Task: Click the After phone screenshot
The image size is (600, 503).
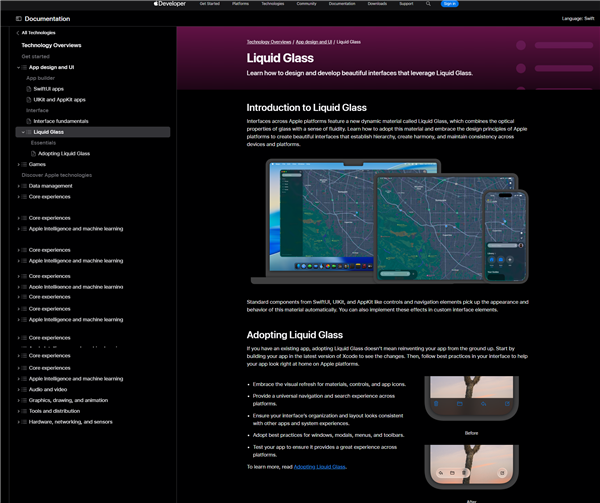Action: [x=471, y=467]
